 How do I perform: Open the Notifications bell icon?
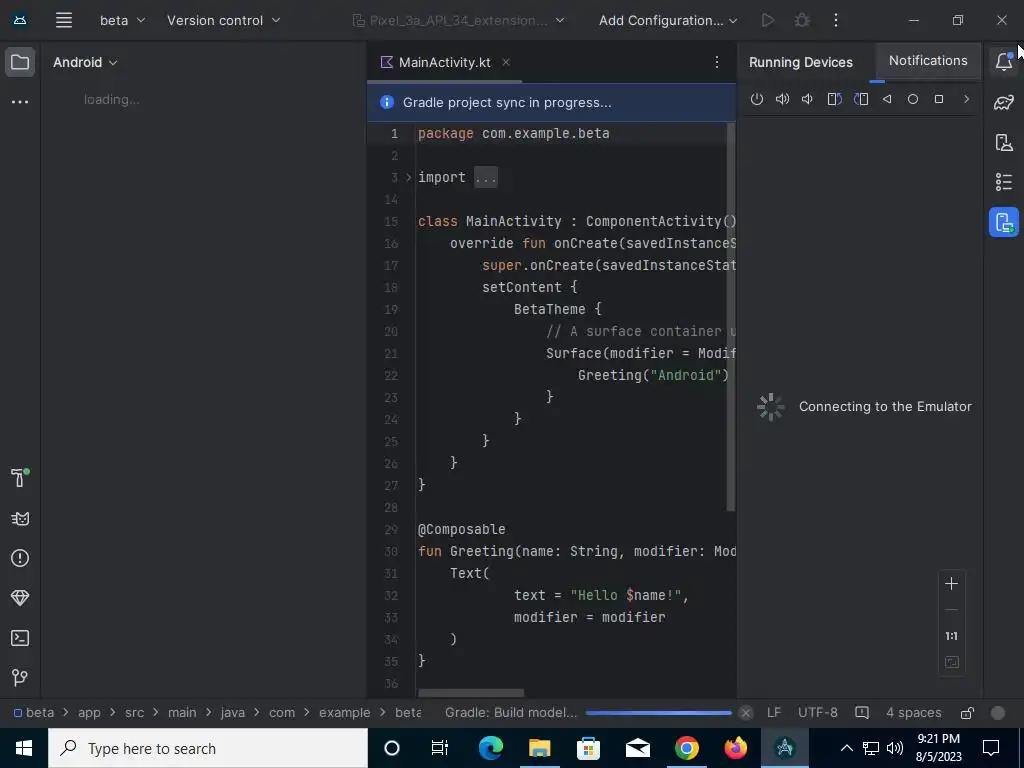tap(1004, 61)
